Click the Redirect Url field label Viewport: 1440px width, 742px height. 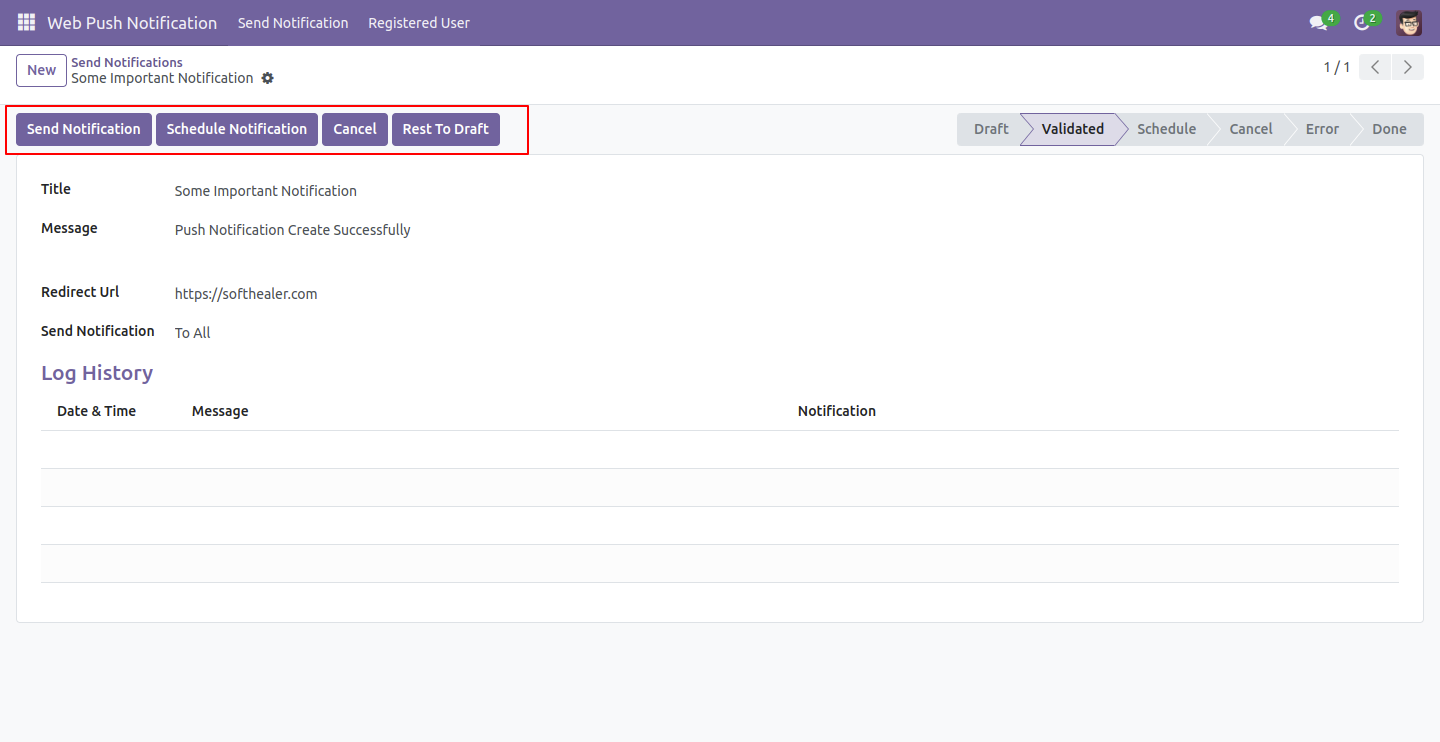(x=80, y=292)
